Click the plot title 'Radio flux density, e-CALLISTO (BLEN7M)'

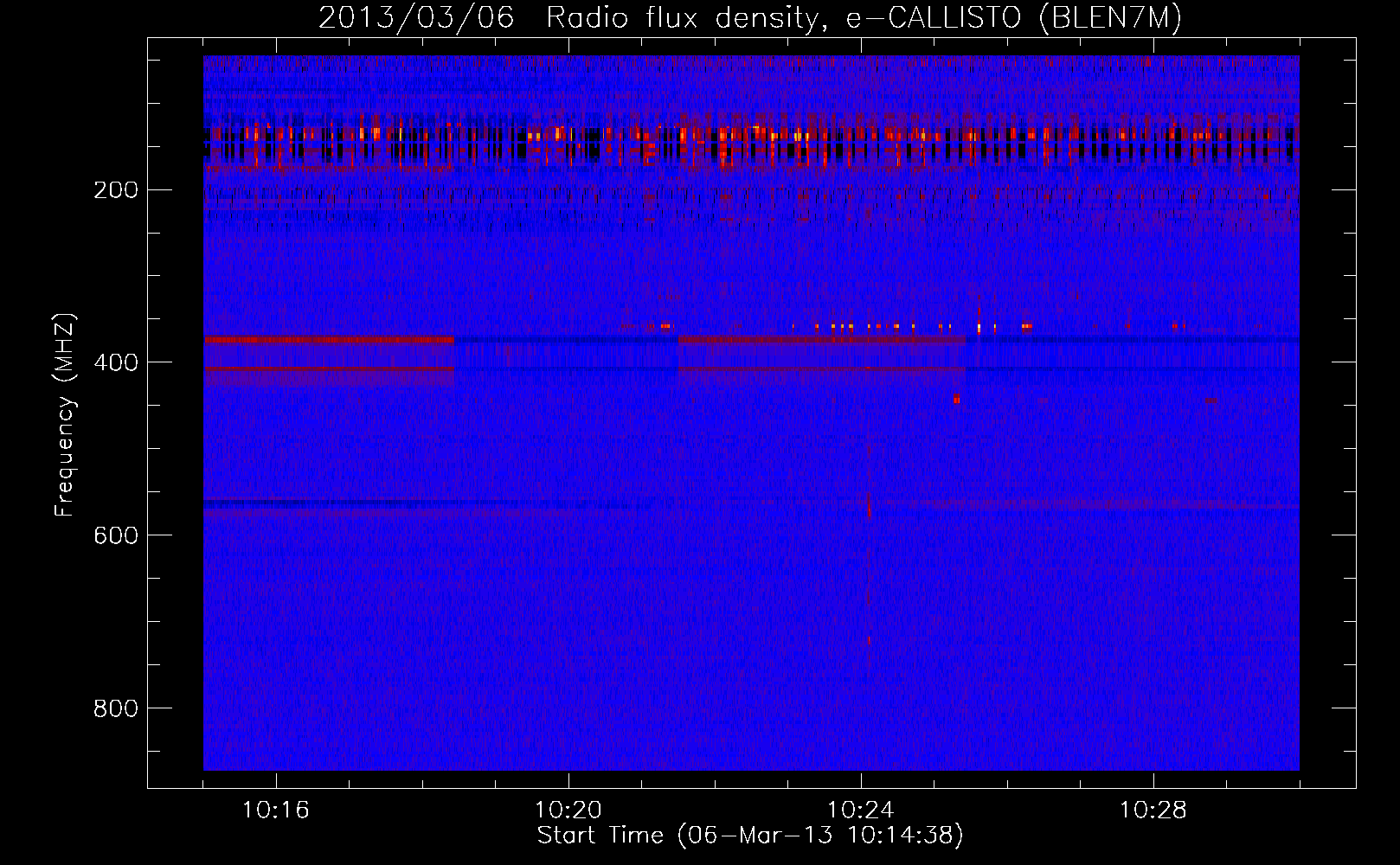[x=864, y=18]
